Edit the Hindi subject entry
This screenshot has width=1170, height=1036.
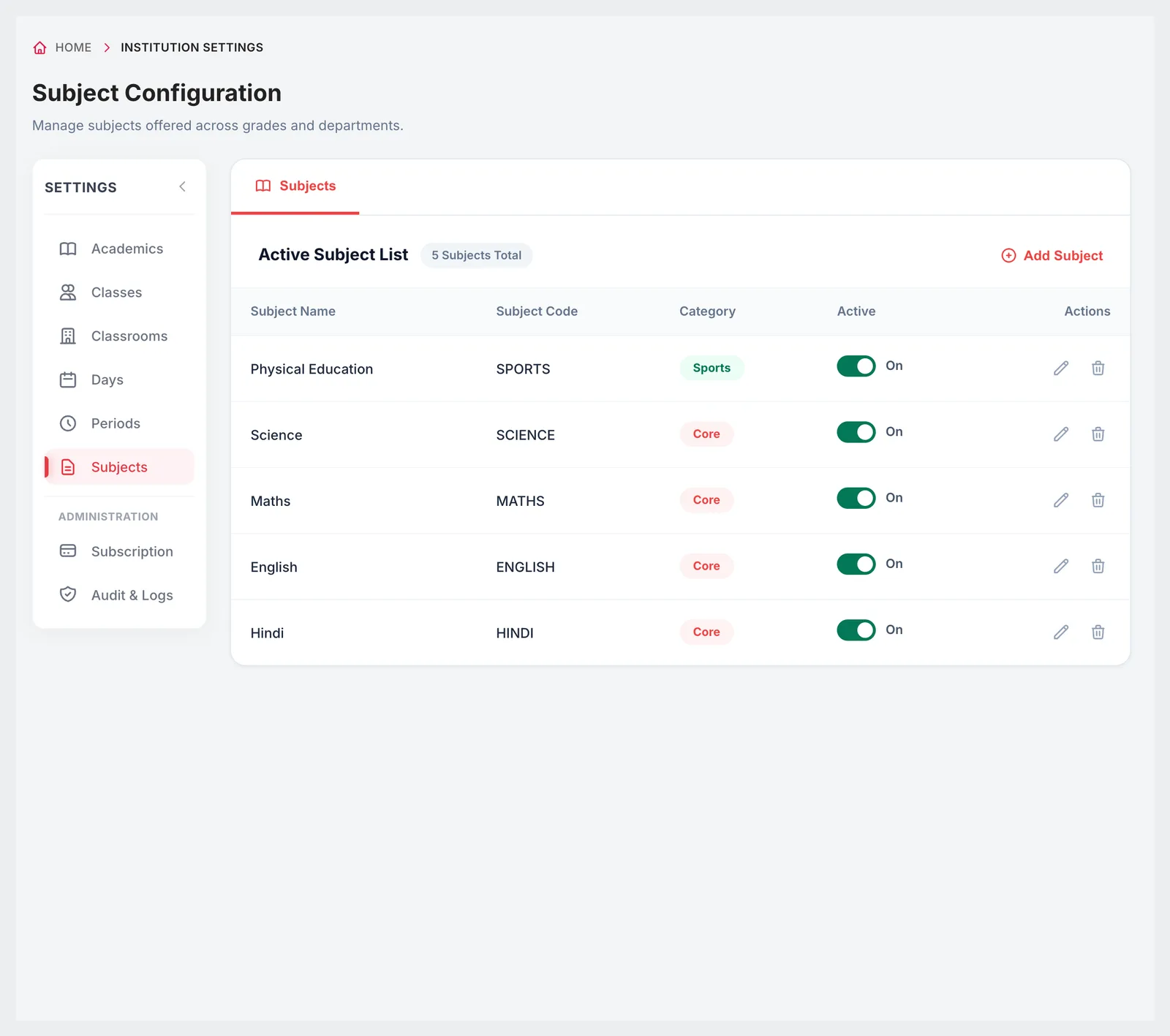click(1061, 632)
